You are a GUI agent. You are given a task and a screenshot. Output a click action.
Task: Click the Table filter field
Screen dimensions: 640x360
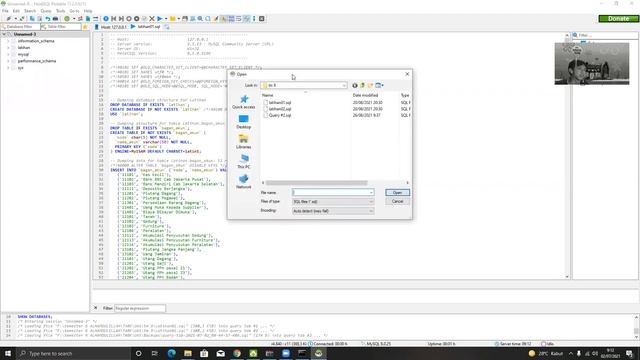[x=60, y=27]
